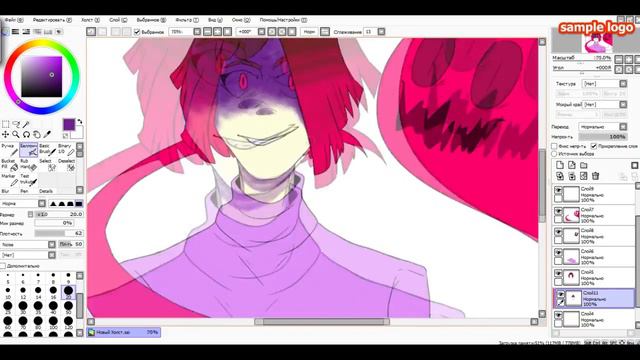This screenshot has height=360, width=640.
Task: Toggle the Выбранное checkbox in toolbar
Action: (137, 32)
